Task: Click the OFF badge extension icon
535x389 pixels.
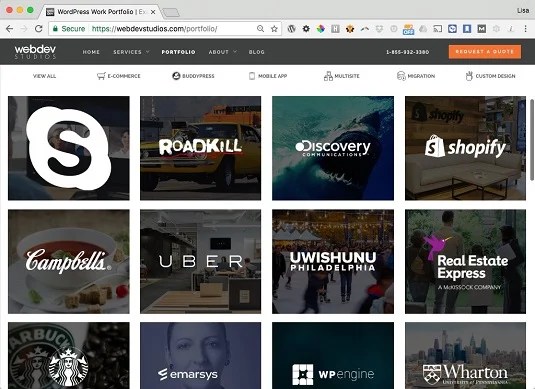Action: point(408,29)
